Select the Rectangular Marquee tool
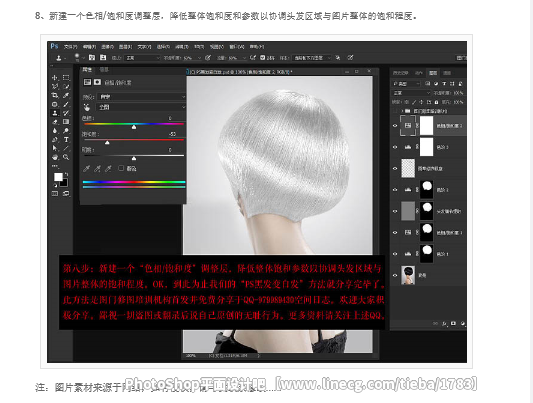 [66, 78]
